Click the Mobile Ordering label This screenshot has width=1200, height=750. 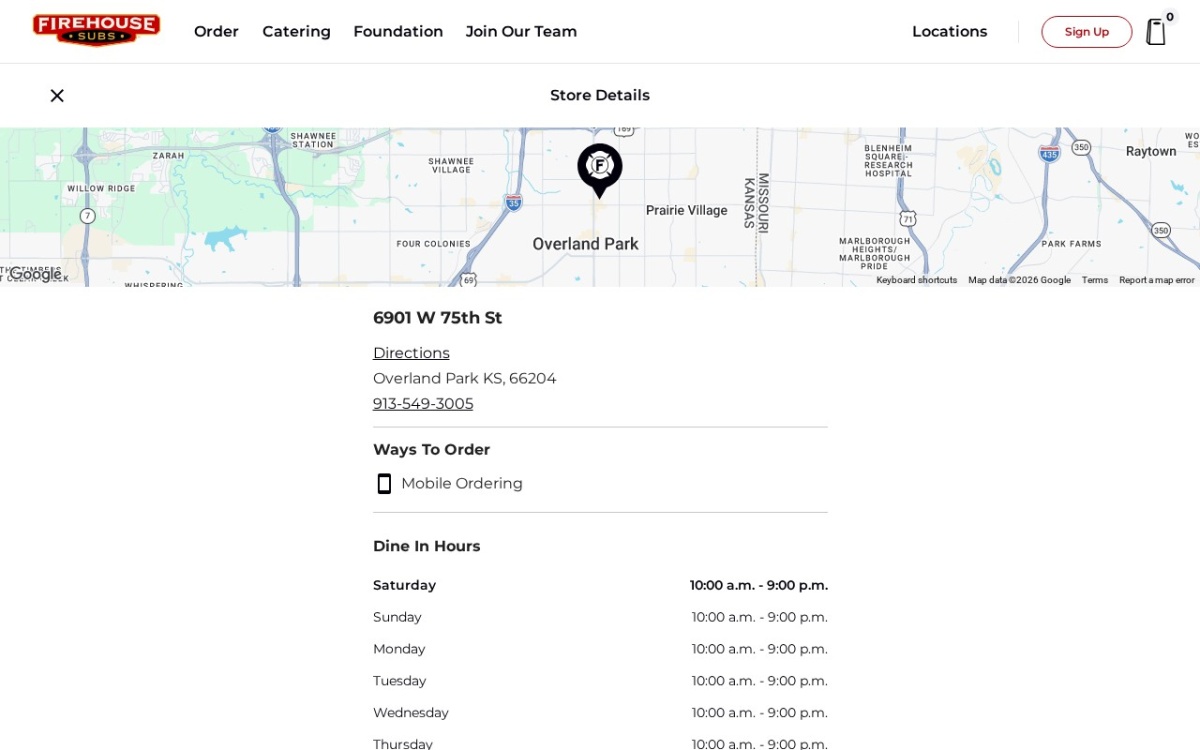(x=461, y=484)
